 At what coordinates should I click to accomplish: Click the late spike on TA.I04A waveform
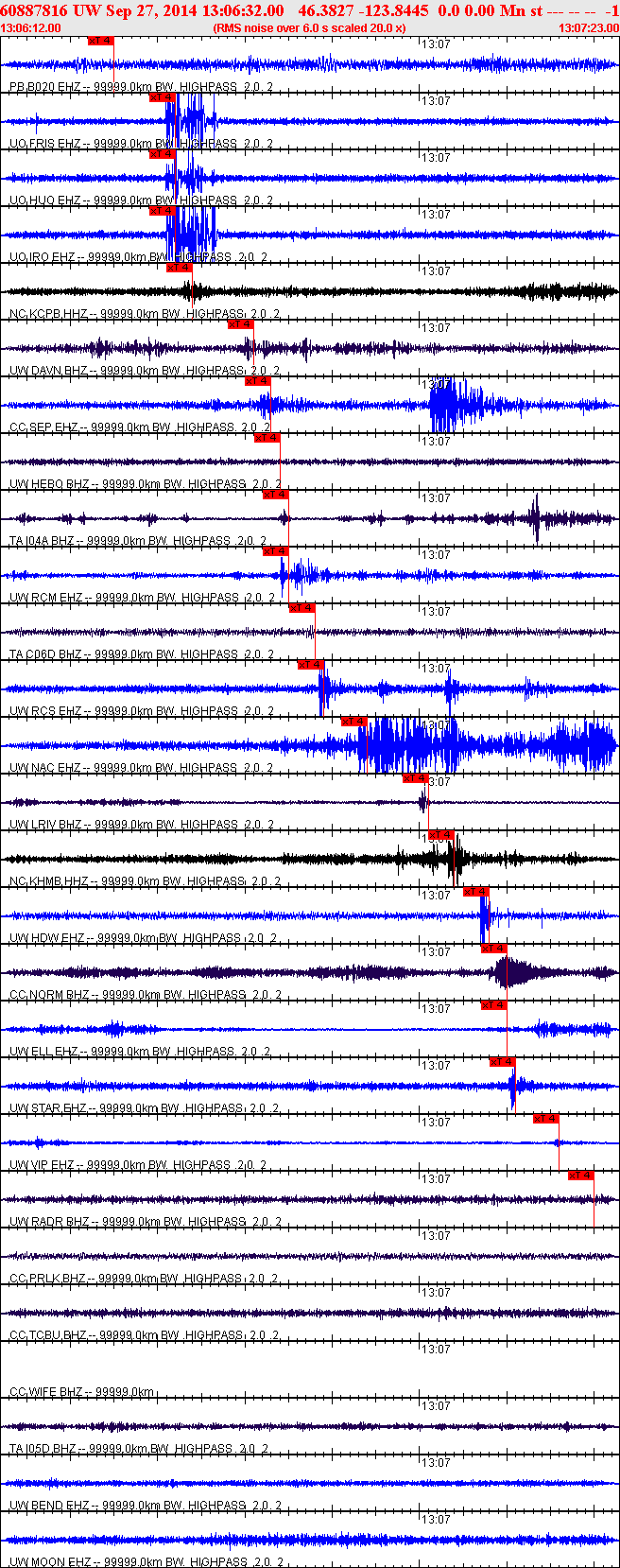click(x=536, y=518)
